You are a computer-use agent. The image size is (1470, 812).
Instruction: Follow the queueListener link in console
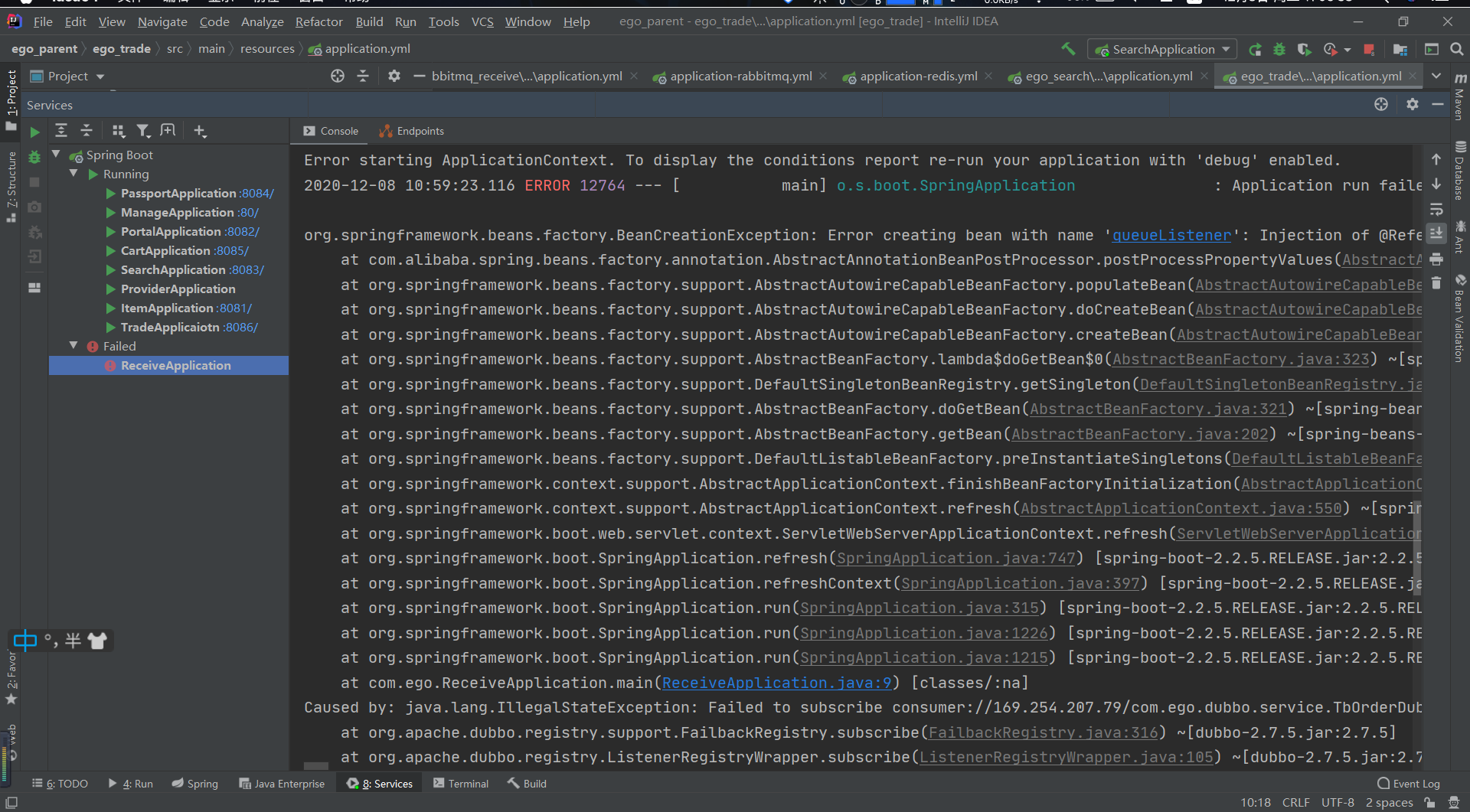1171,235
